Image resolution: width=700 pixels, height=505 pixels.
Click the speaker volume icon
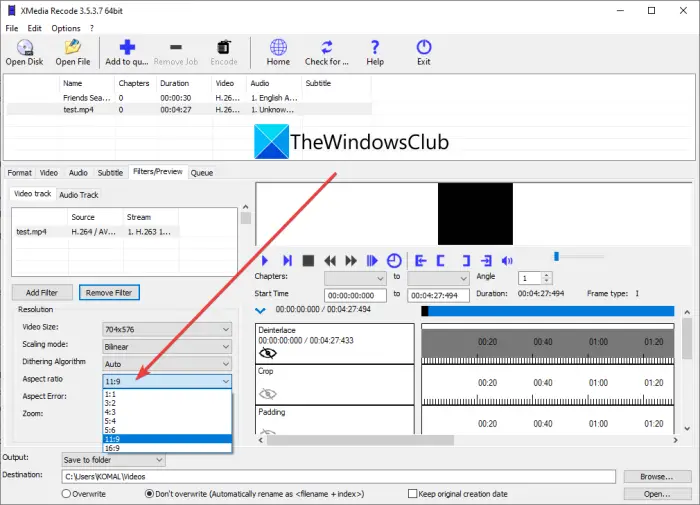[x=507, y=260]
